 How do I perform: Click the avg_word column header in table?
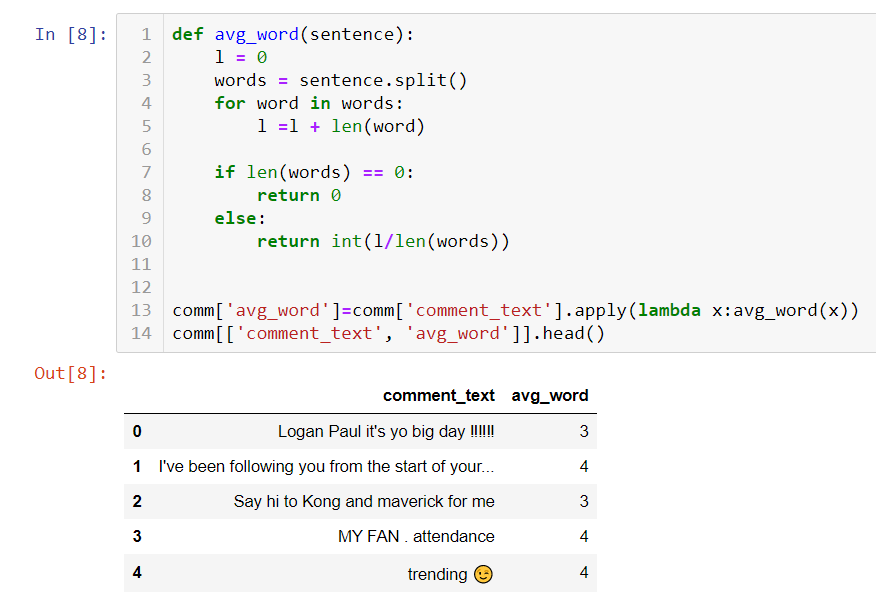pos(550,395)
